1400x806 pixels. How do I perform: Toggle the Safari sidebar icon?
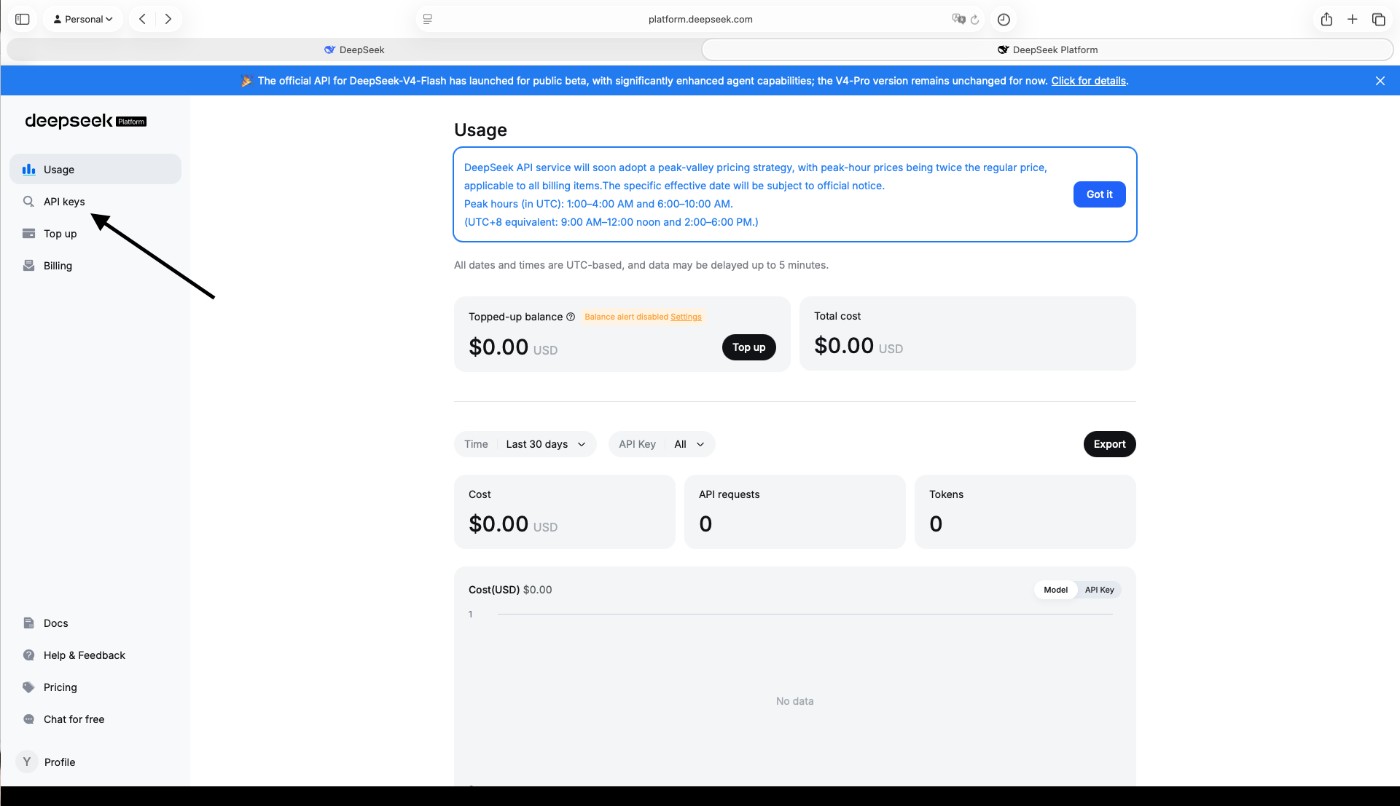tap(22, 19)
